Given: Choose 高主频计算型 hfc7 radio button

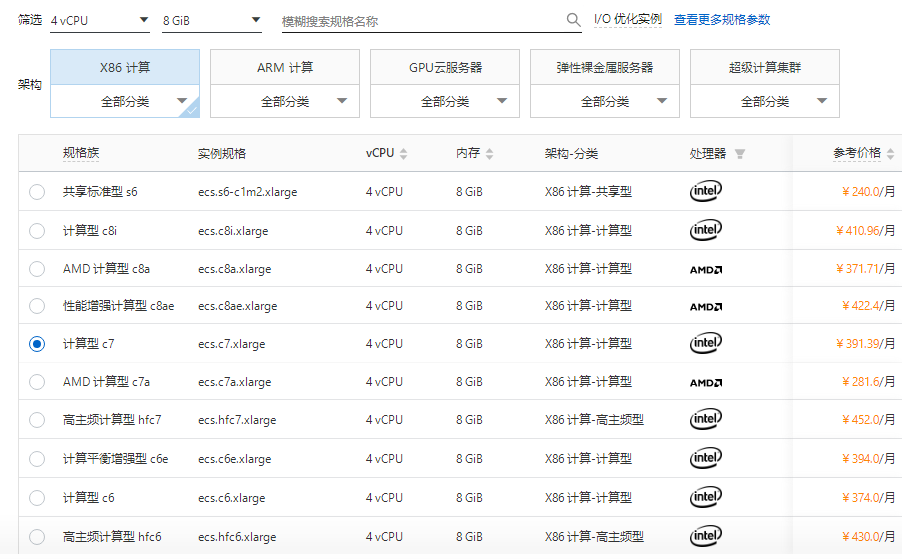Looking at the screenshot, I should coord(37,420).
